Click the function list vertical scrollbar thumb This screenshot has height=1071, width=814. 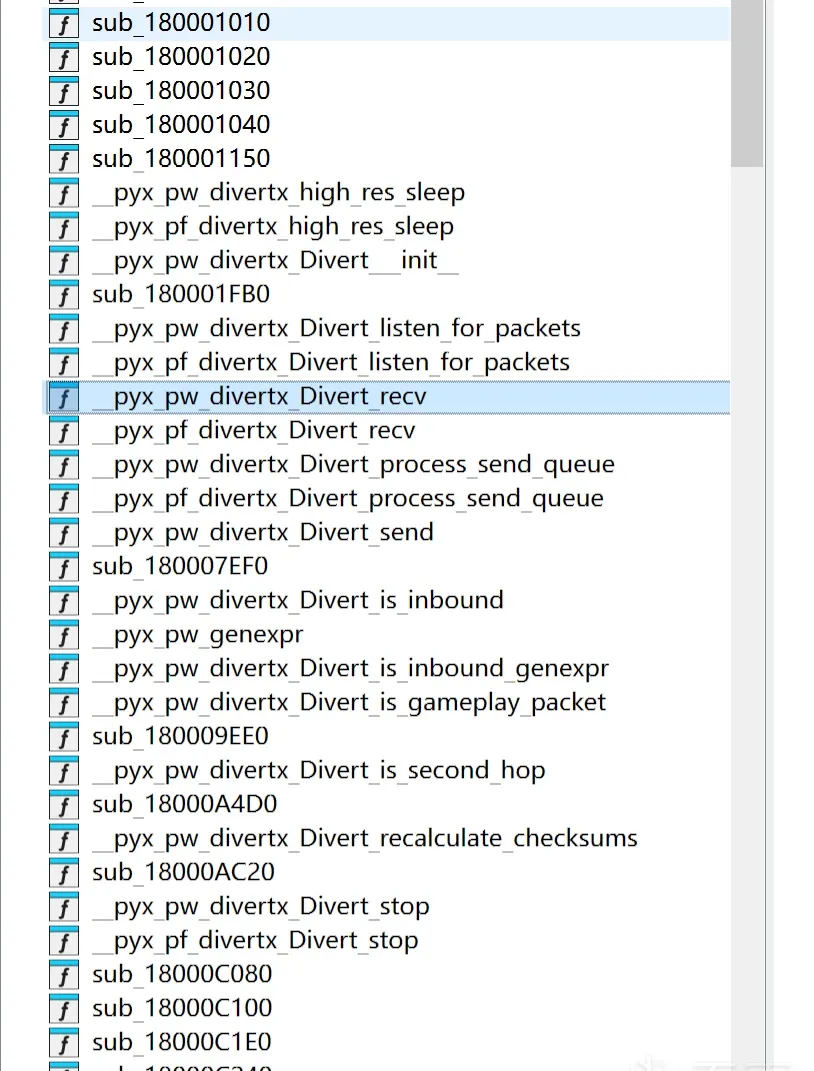pyautogui.click(x=747, y=83)
